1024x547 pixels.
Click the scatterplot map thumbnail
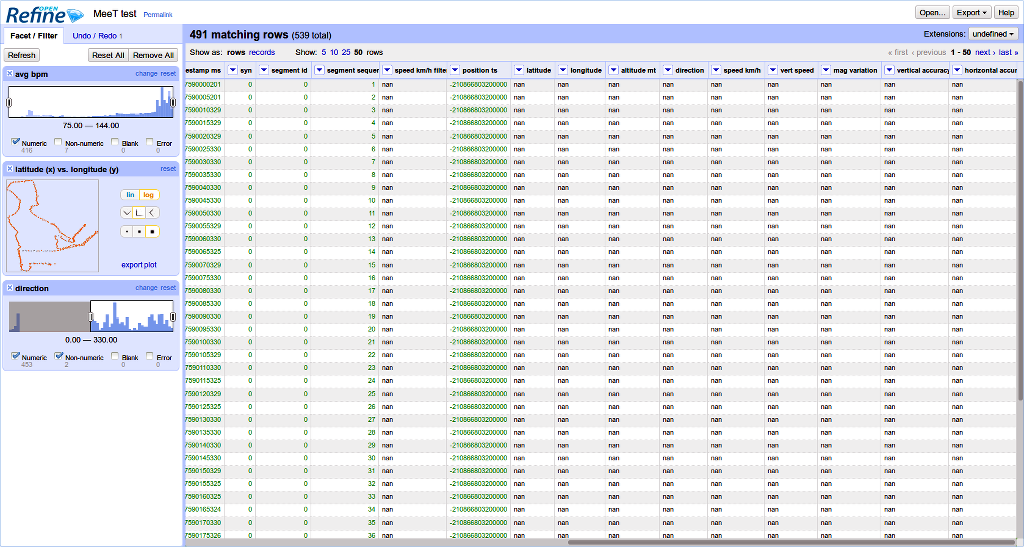point(53,225)
